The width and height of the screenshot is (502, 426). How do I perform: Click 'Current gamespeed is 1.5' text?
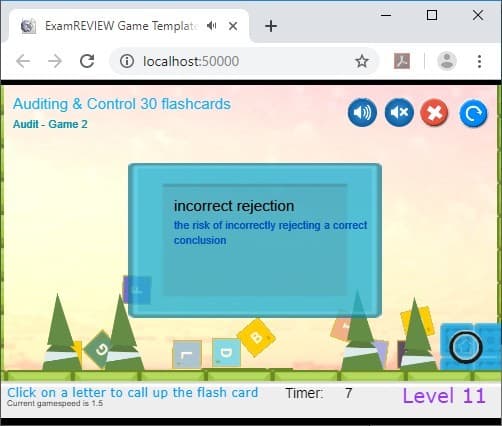click(55, 403)
